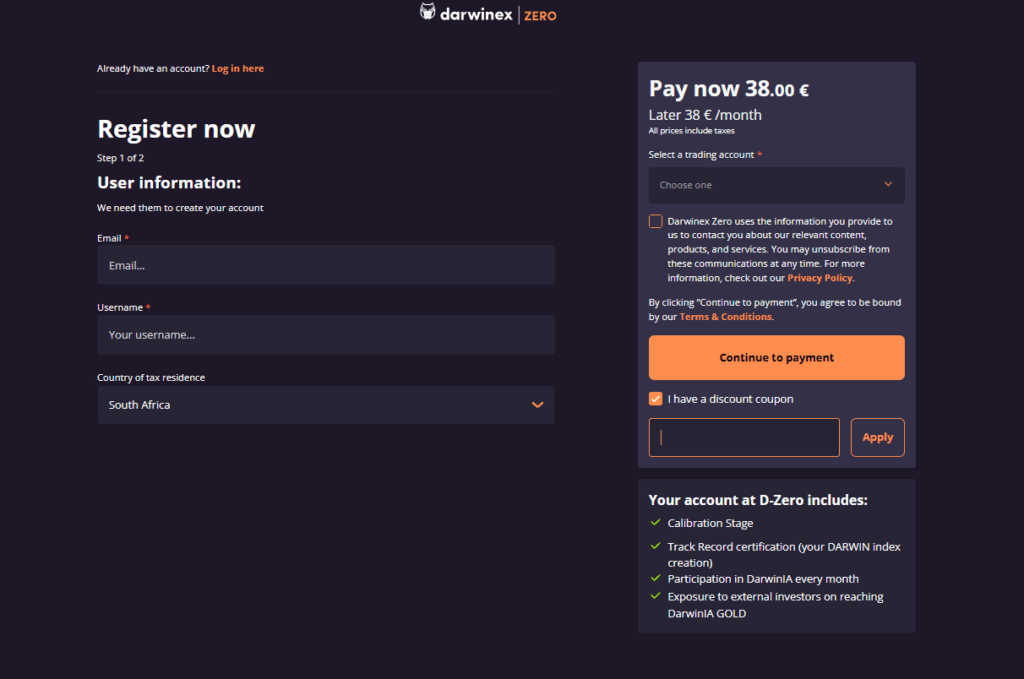This screenshot has width=1024, height=679.
Task: Expand the Country of tax residence dropdown
Action: pos(325,405)
